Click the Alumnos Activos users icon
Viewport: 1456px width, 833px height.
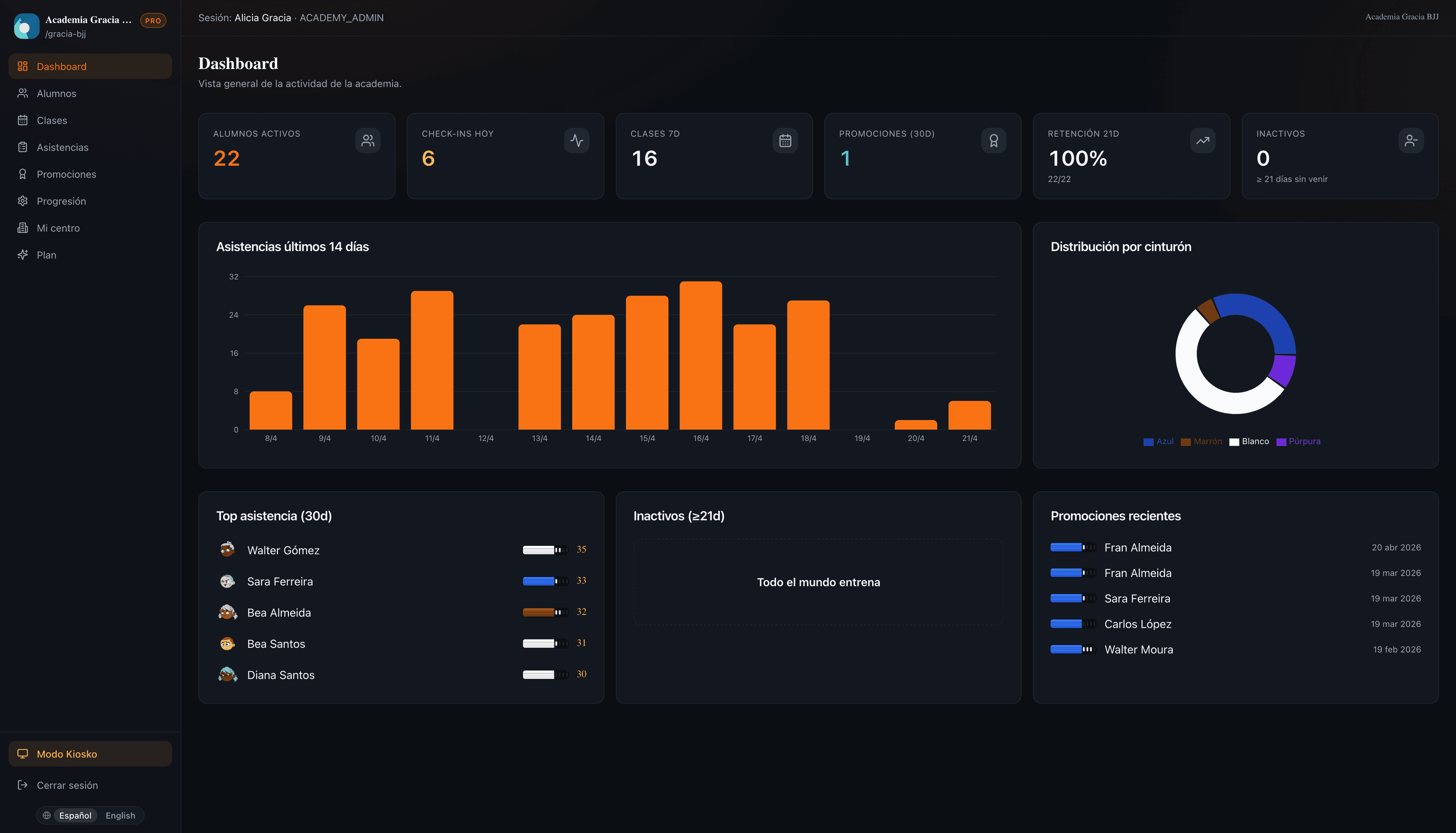[x=368, y=141]
